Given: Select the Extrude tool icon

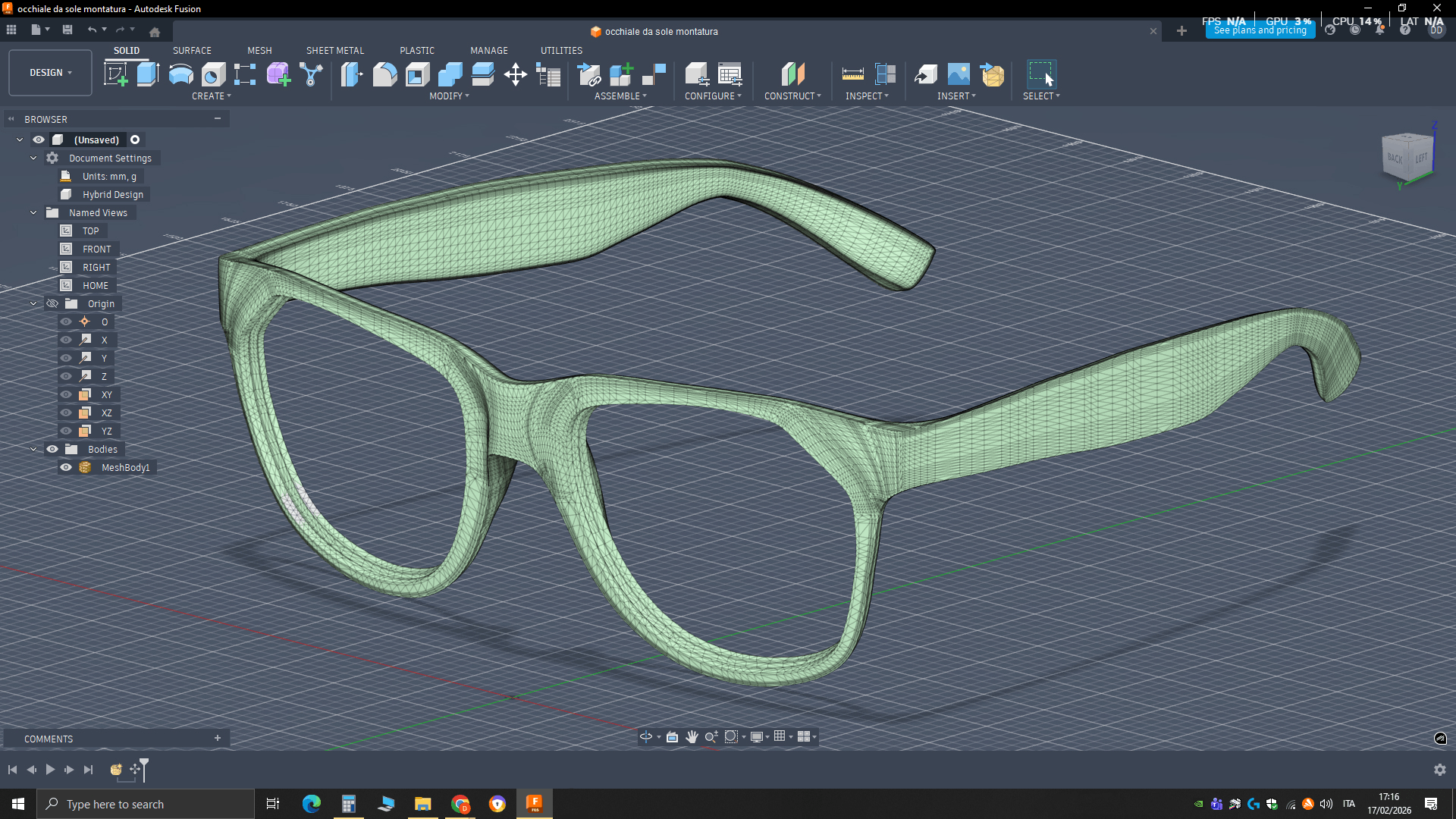Looking at the screenshot, I should pyautogui.click(x=148, y=74).
